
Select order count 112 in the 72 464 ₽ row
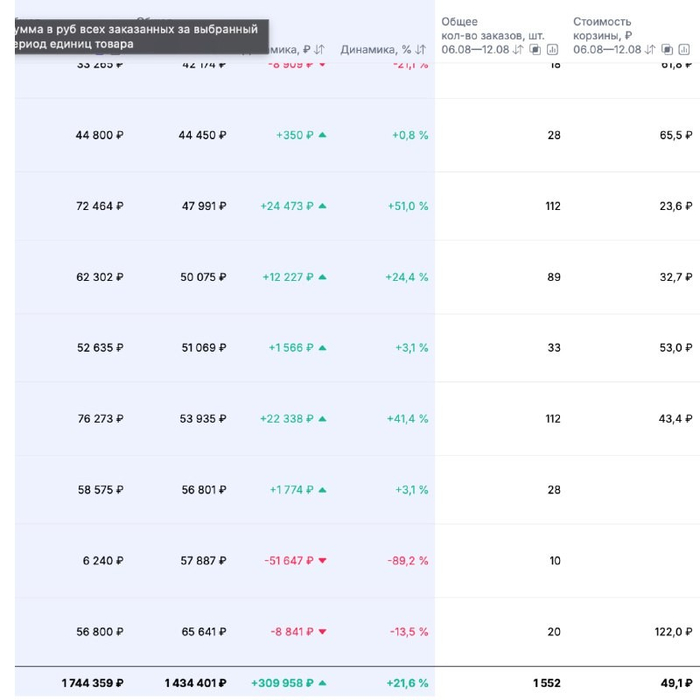[553, 206]
